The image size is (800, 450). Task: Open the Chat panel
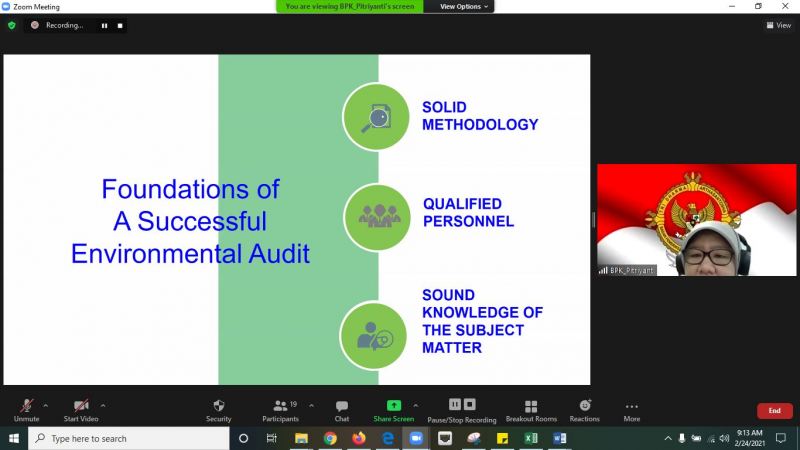click(x=342, y=410)
